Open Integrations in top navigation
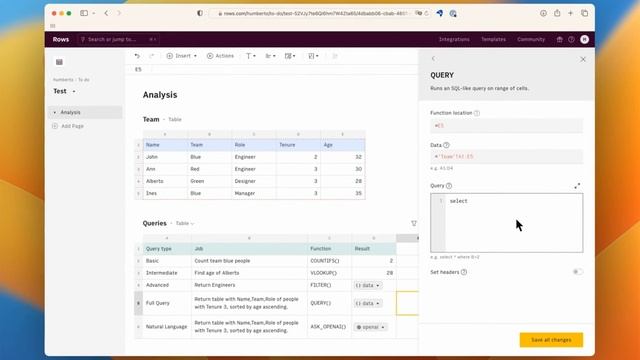 [x=454, y=39]
